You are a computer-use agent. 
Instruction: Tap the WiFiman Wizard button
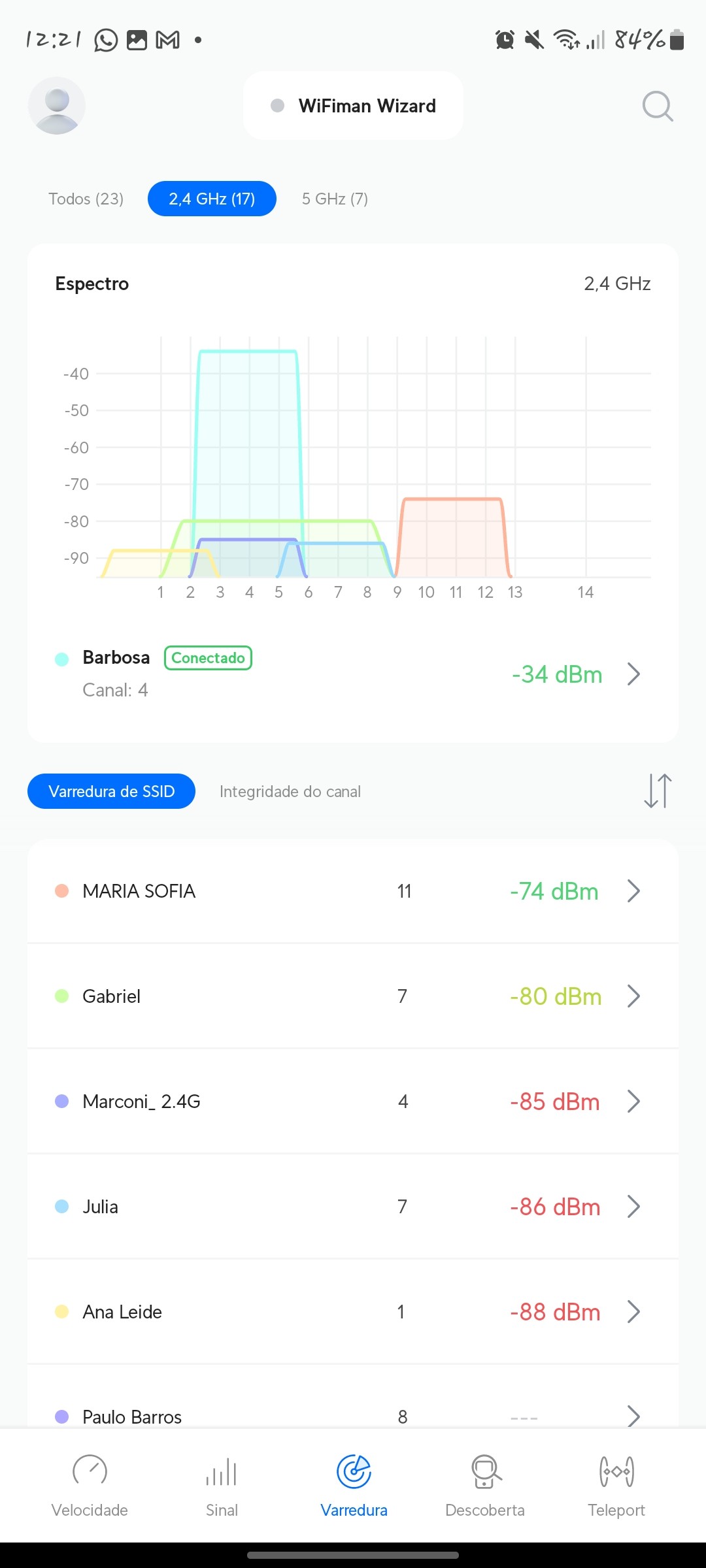pyautogui.click(x=353, y=106)
